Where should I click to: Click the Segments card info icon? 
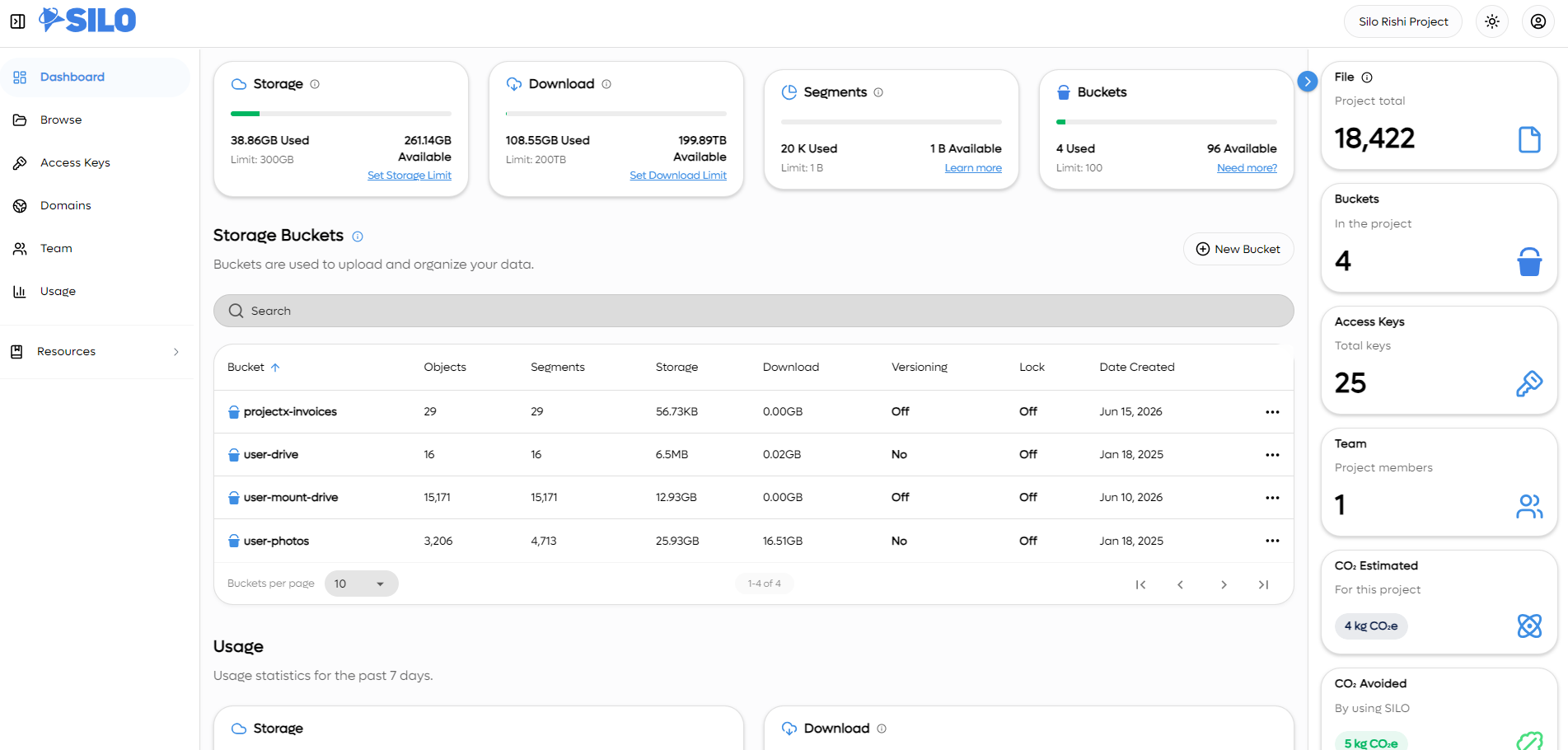coord(878,92)
